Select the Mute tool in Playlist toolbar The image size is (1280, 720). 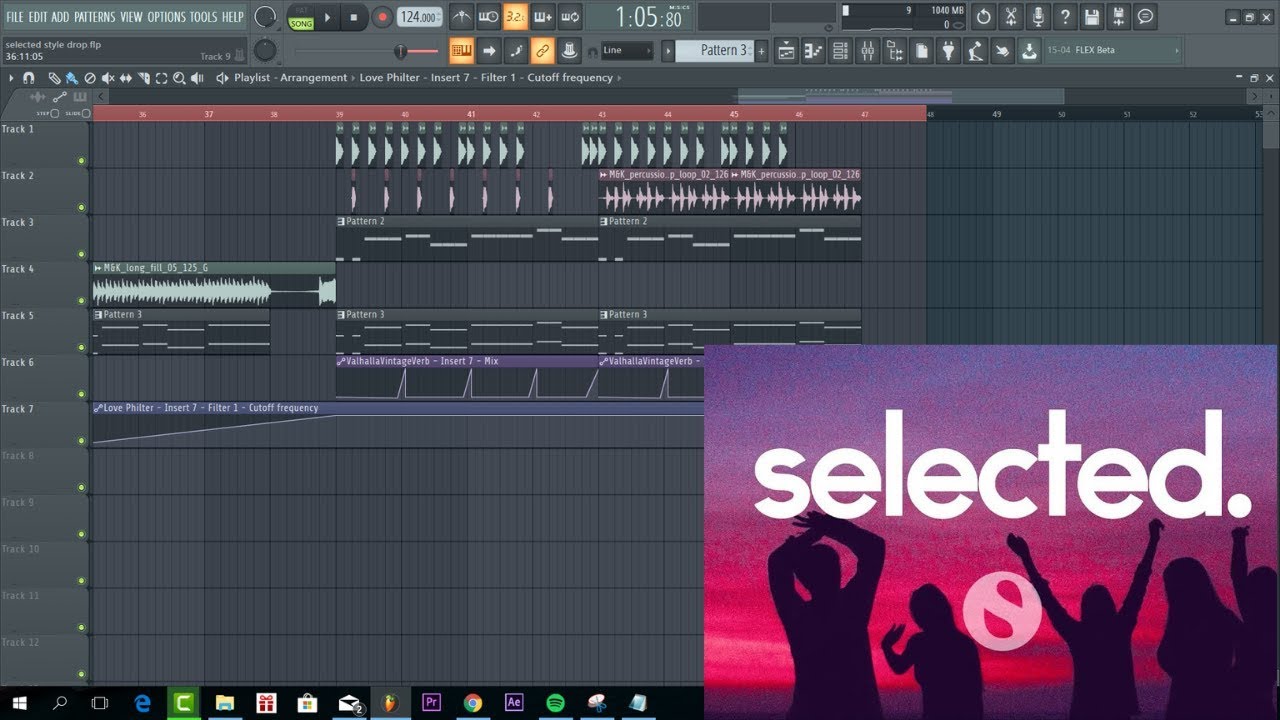click(x=108, y=77)
